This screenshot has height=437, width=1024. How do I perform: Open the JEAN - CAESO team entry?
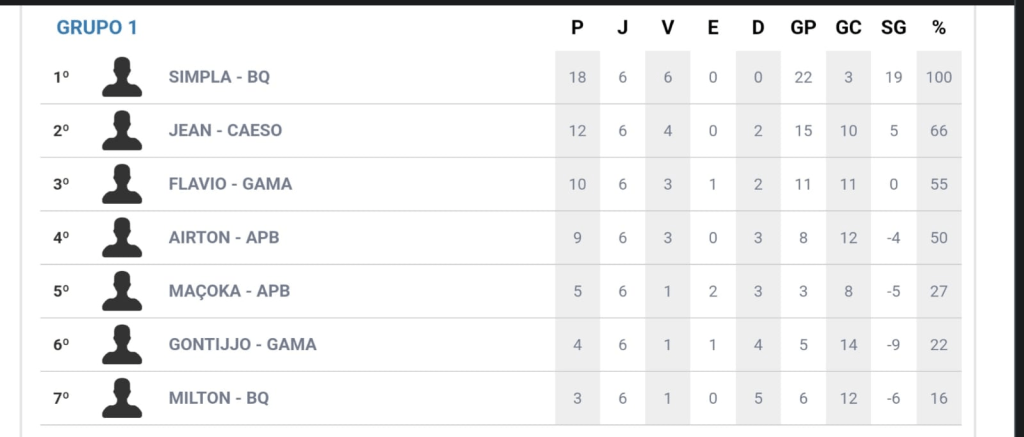(226, 131)
